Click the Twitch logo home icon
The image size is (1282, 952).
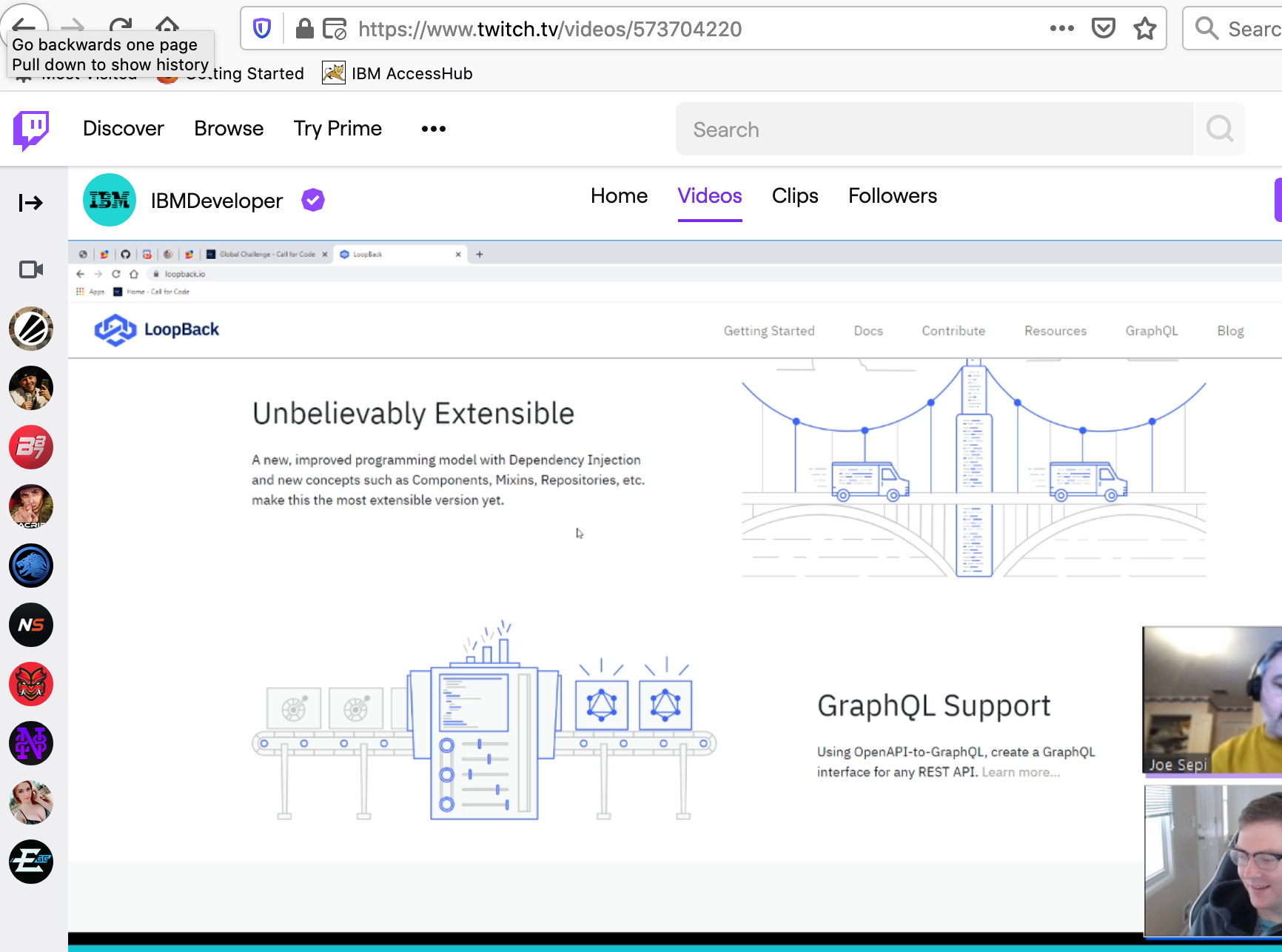pos(31,130)
